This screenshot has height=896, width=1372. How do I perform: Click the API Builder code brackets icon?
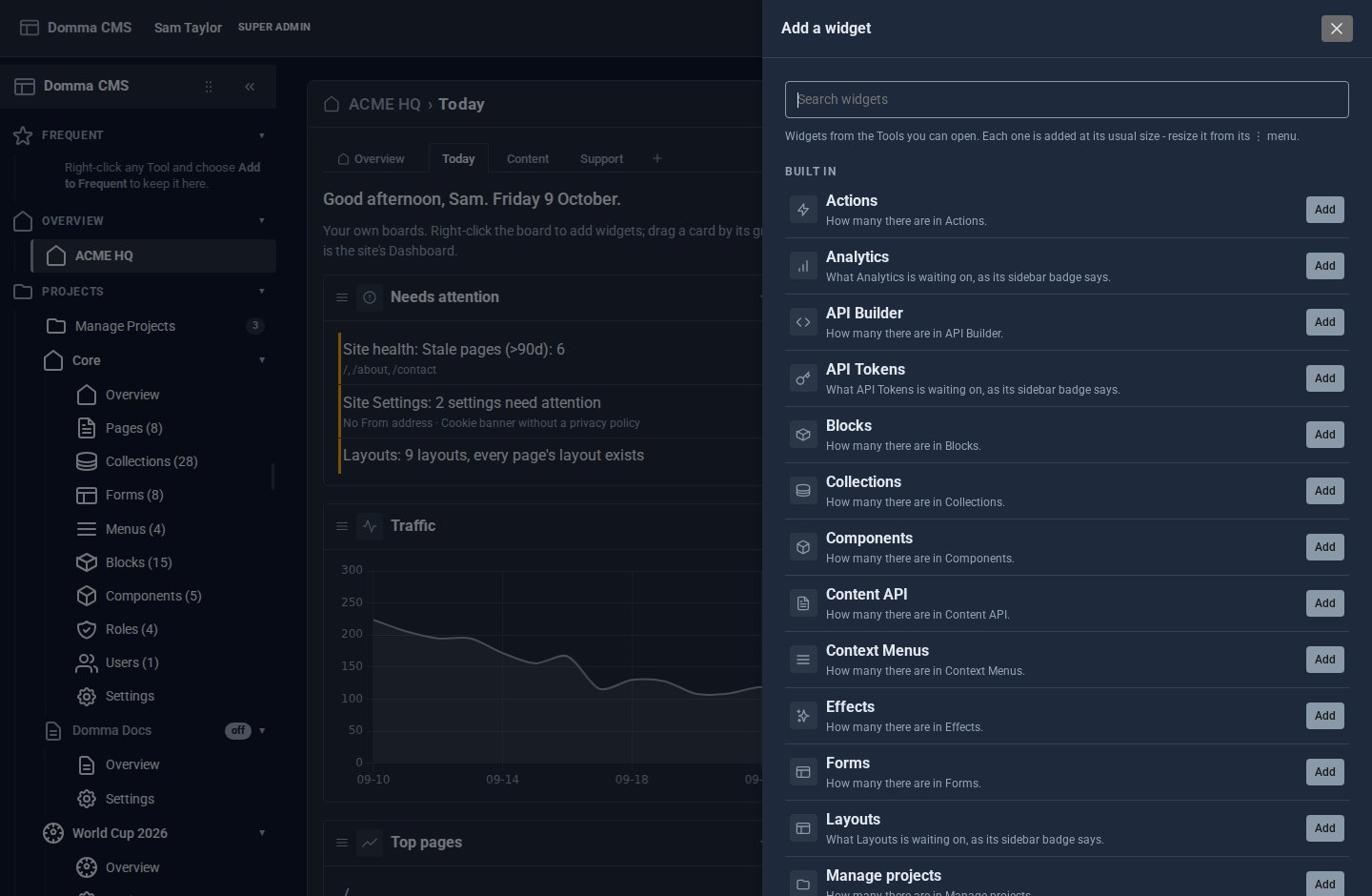(x=803, y=322)
